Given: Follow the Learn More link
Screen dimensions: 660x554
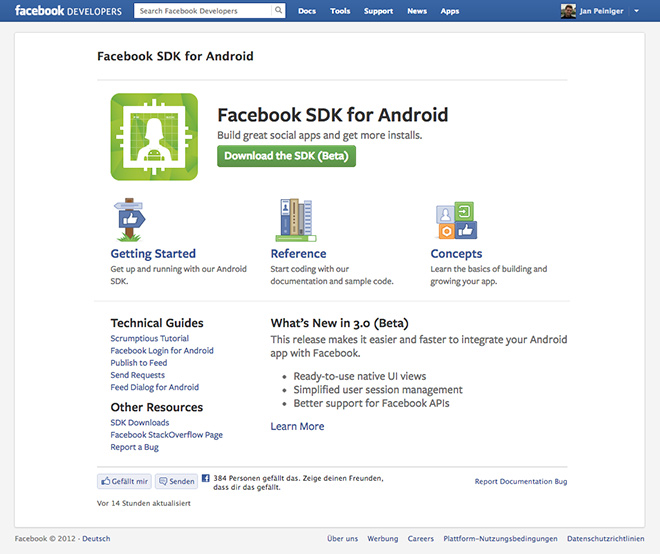Looking at the screenshot, I should 297,426.
